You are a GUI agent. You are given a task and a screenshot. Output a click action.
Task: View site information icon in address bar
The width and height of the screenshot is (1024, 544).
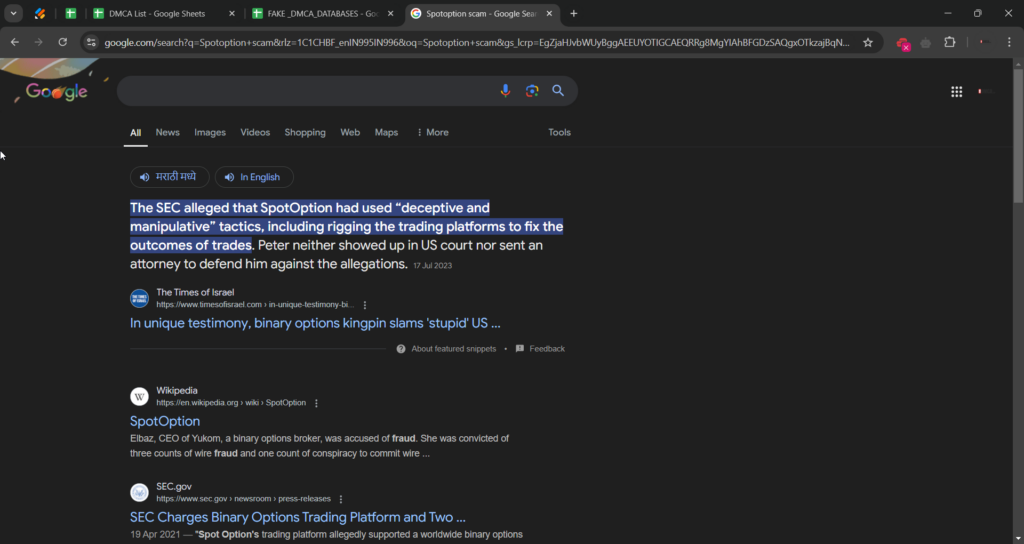tap(91, 42)
